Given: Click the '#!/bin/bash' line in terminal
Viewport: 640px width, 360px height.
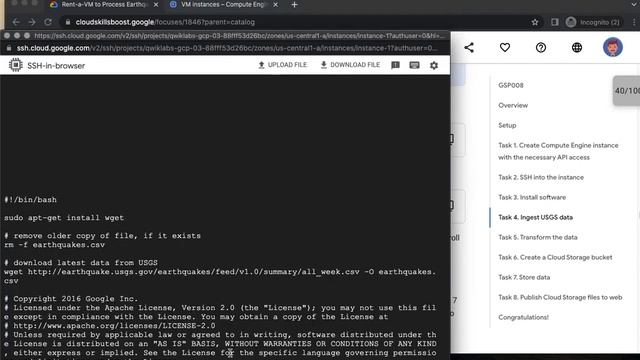Looking at the screenshot, I should [x=31, y=200].
